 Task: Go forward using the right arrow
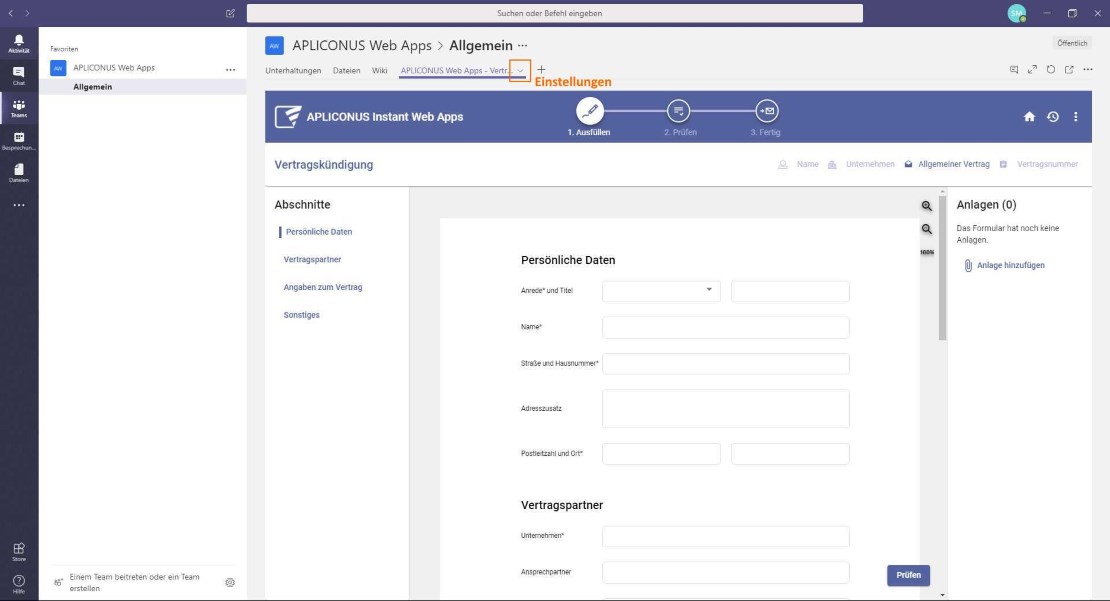(x=27, y=13)
